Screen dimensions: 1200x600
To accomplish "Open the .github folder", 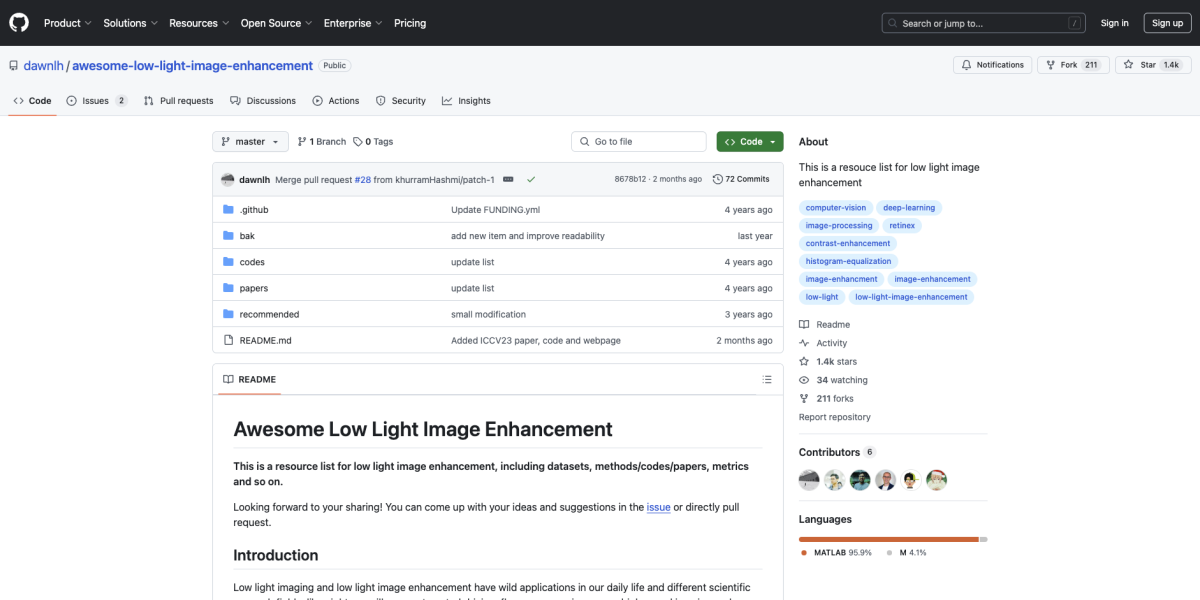I will pyautogui.click(x=254, y=210).
